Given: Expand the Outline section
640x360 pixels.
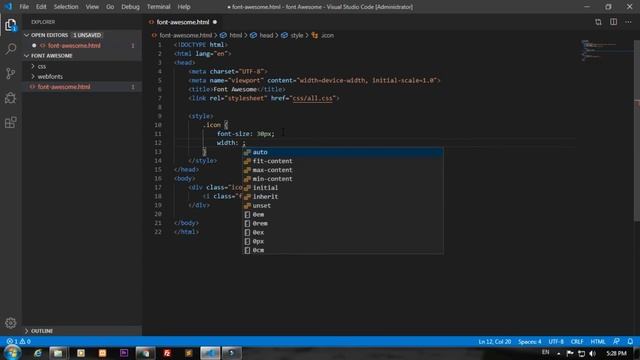Looking at the screenshot, I should pos(82,331).
